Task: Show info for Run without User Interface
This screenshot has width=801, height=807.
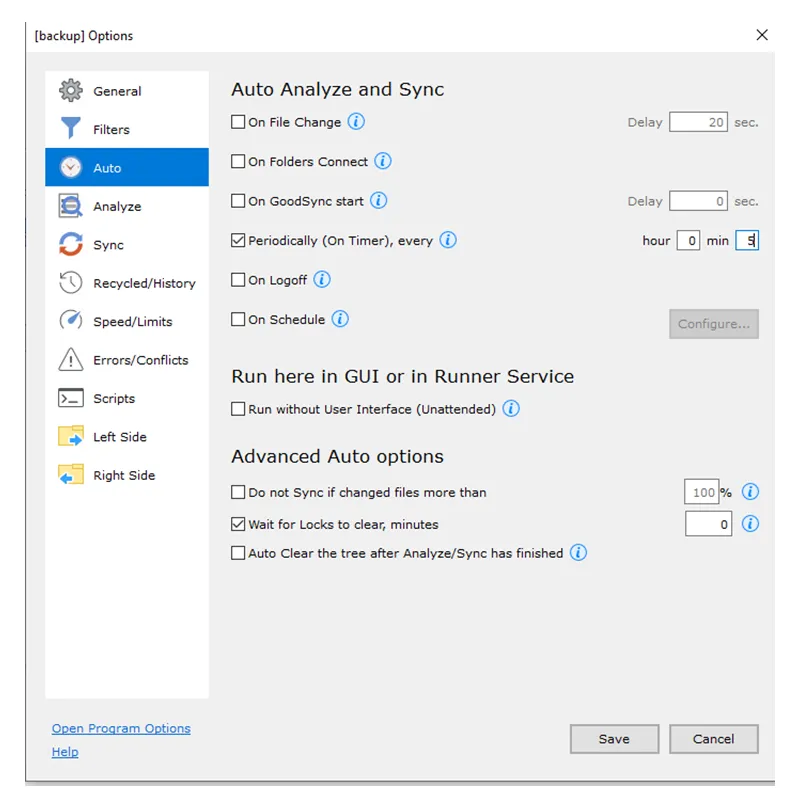Action: pos(511,409)
